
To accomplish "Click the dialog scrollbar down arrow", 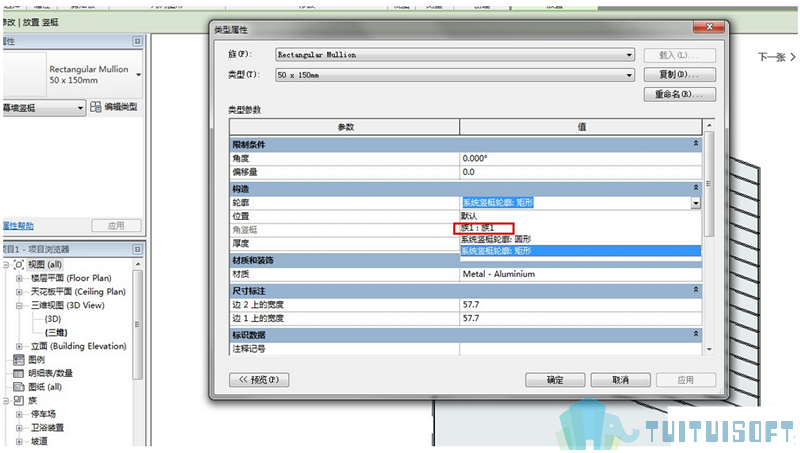I will 709,349.
